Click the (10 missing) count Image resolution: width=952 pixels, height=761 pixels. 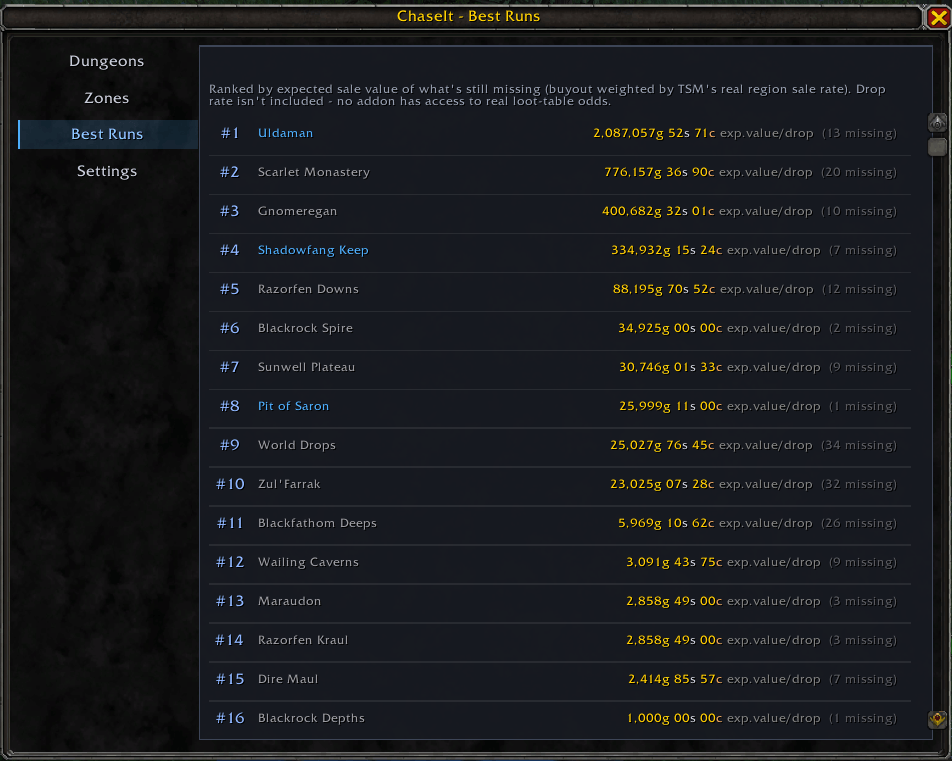point(859,211)
